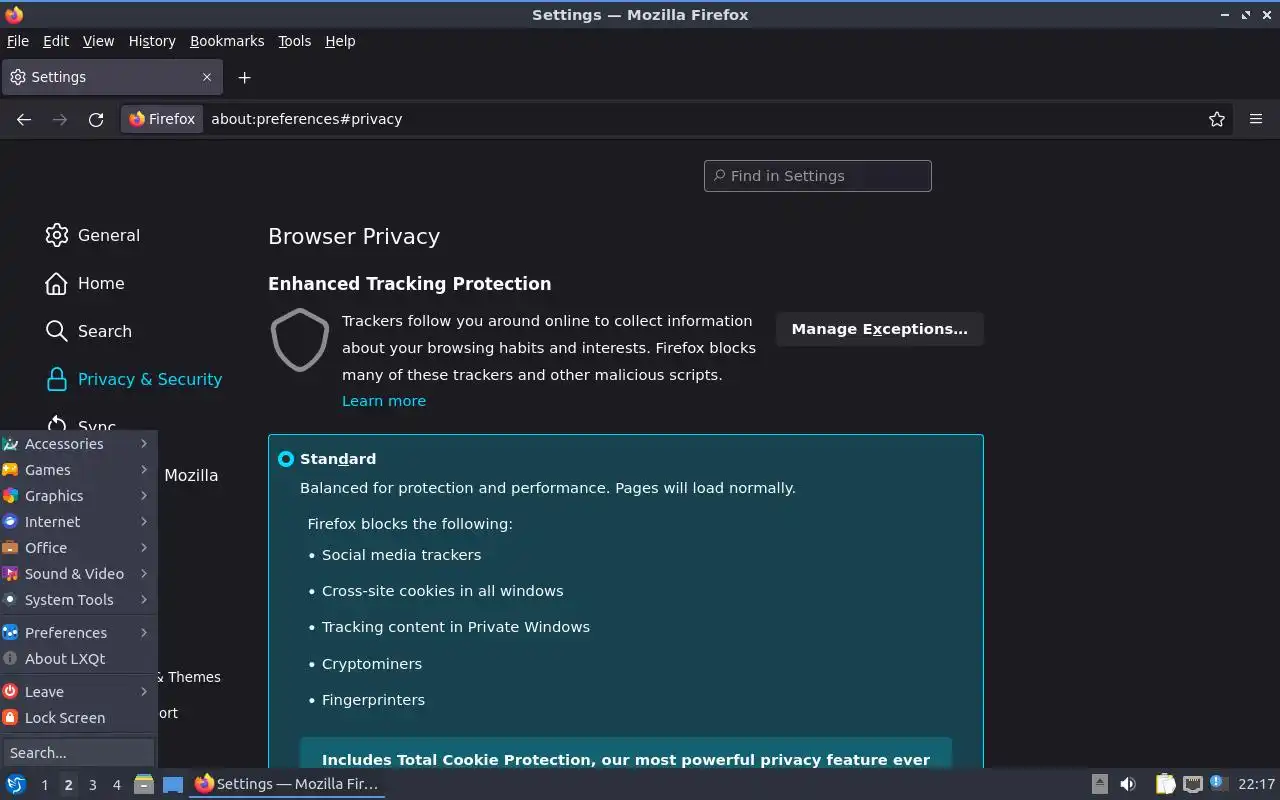Expand the Preferences submenu arrow
Viewport: 1280px width, 800px height.
coord(144,633)
